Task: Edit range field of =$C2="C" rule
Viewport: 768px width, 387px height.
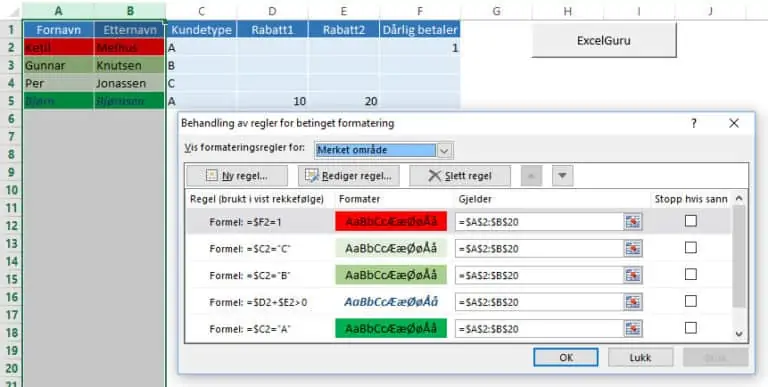Action: [x=539, y=249]
